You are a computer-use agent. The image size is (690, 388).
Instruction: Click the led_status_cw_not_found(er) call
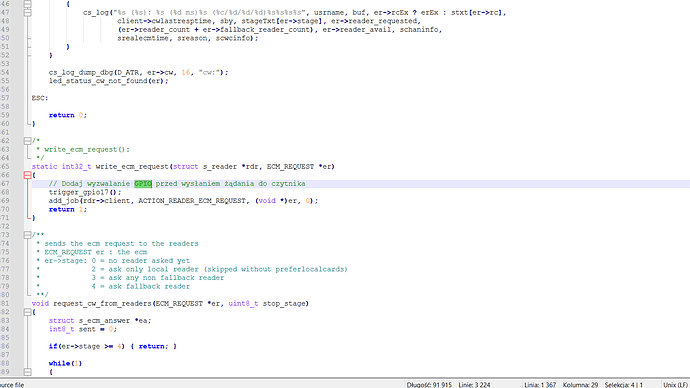(x=109, y=81)
